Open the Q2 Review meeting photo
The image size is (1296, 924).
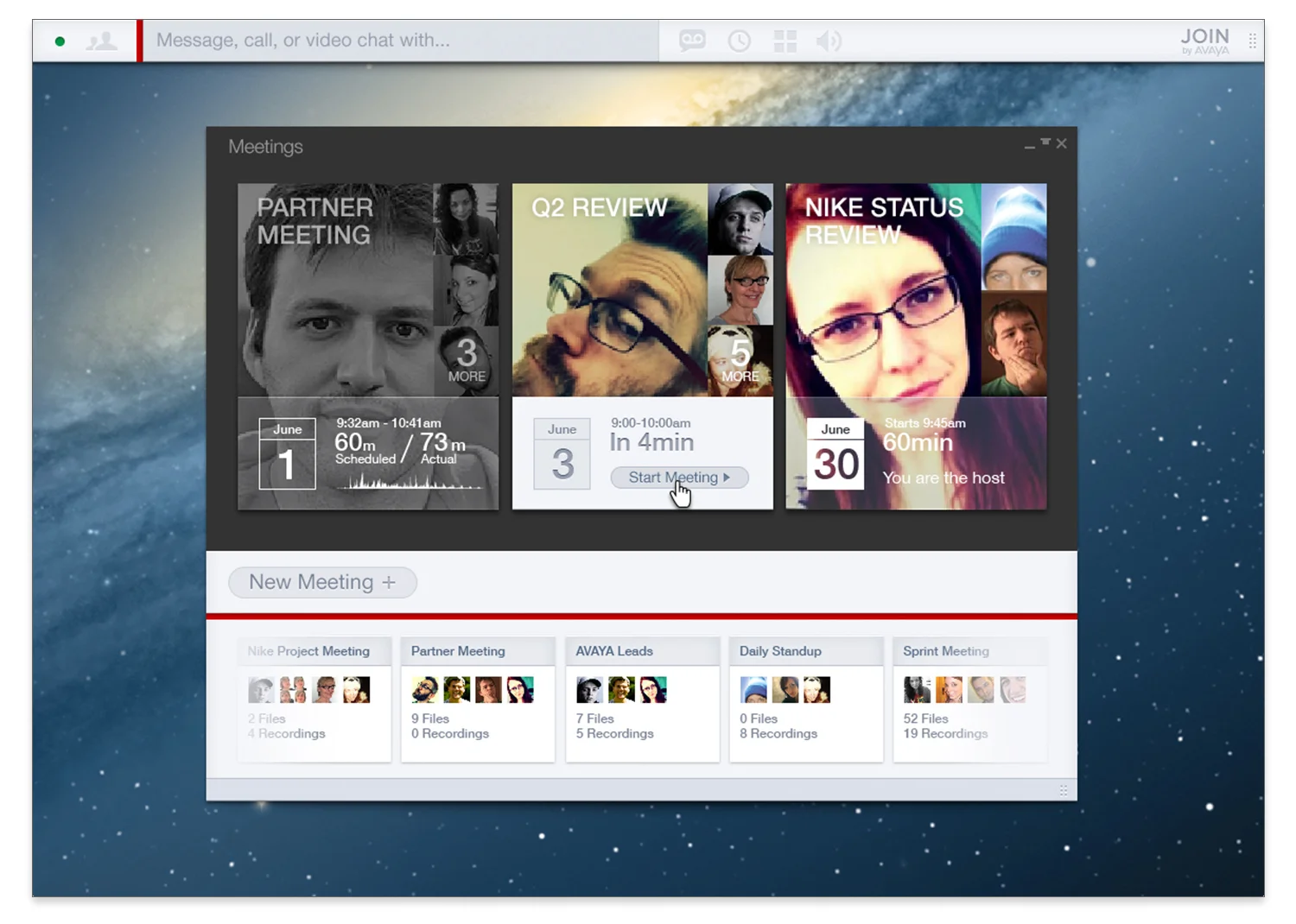pyautogui.click(x=610, y=290)
